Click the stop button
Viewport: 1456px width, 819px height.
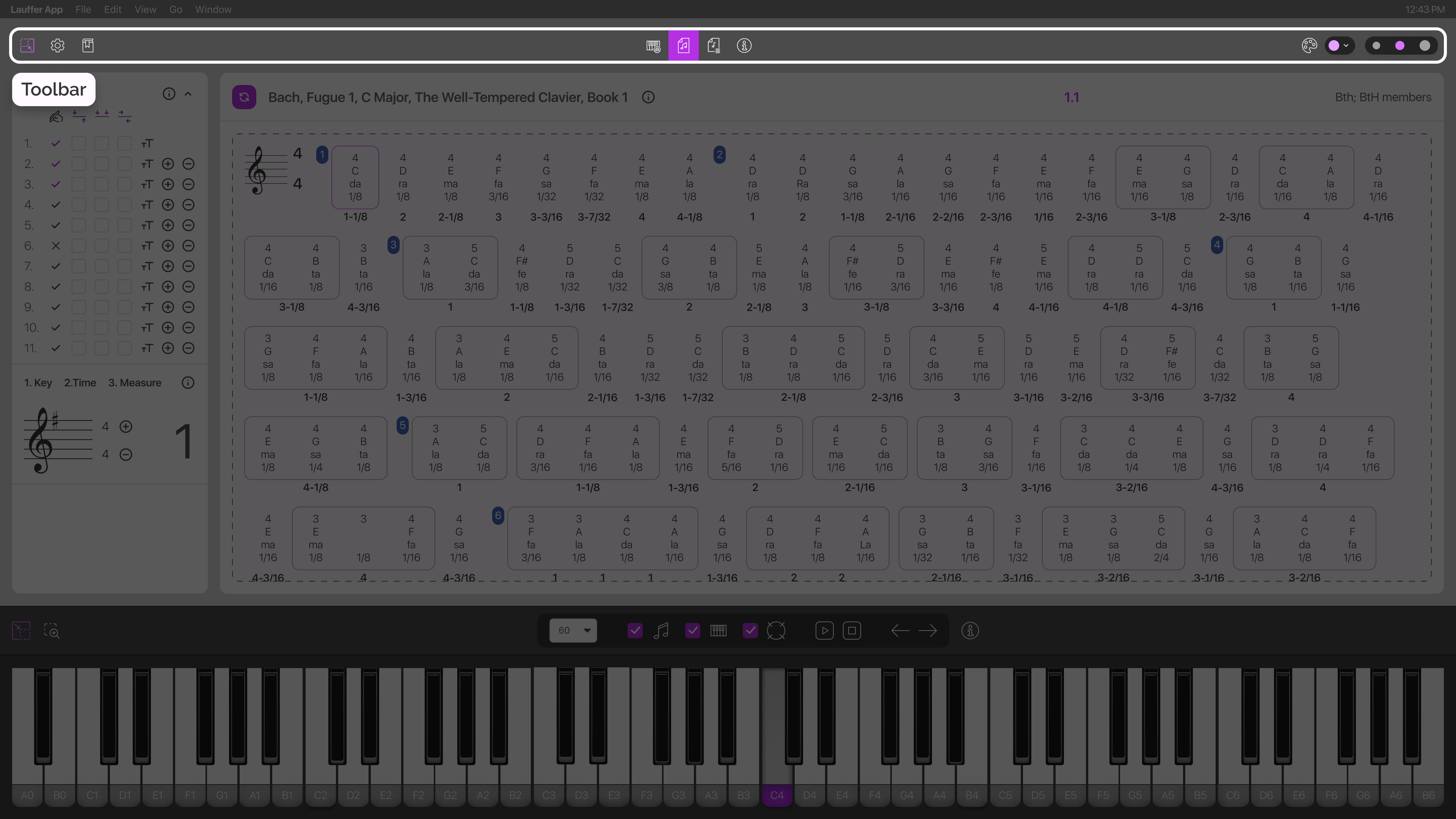tap(852, 631)
